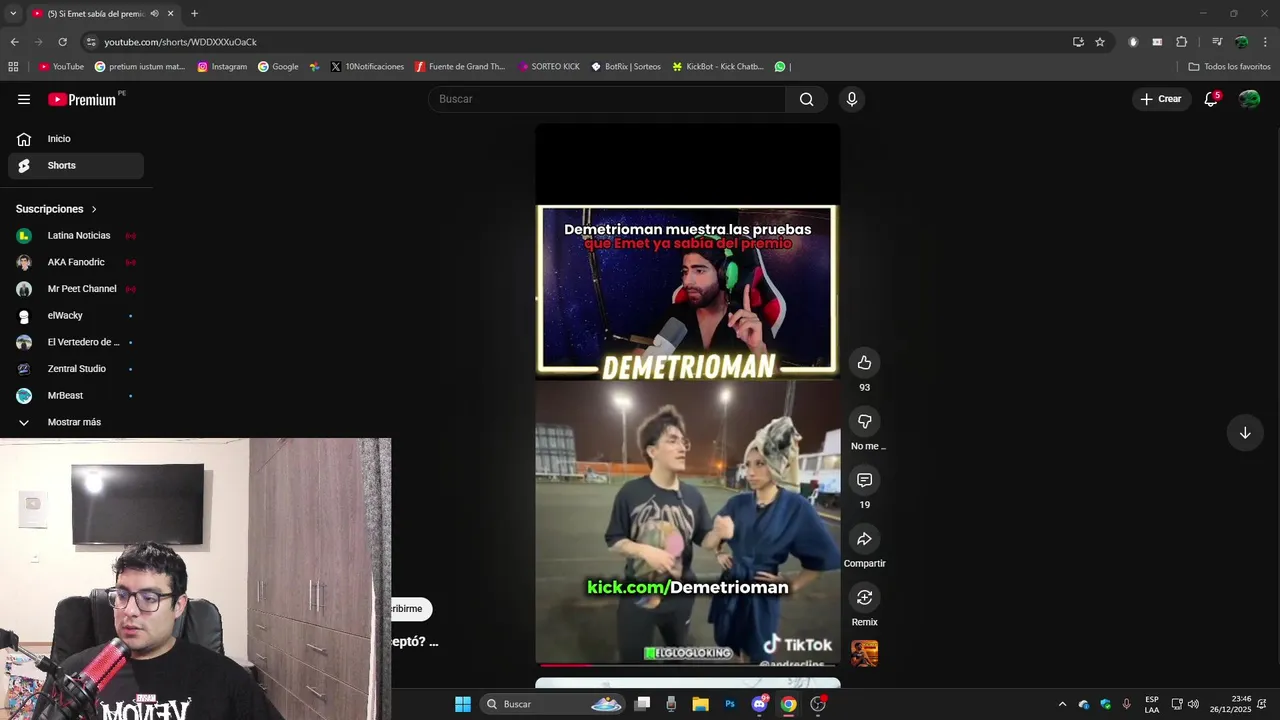Go to Inicio in the sidebar
Viewport: 1280px width, 720px height.
point(76,139)
